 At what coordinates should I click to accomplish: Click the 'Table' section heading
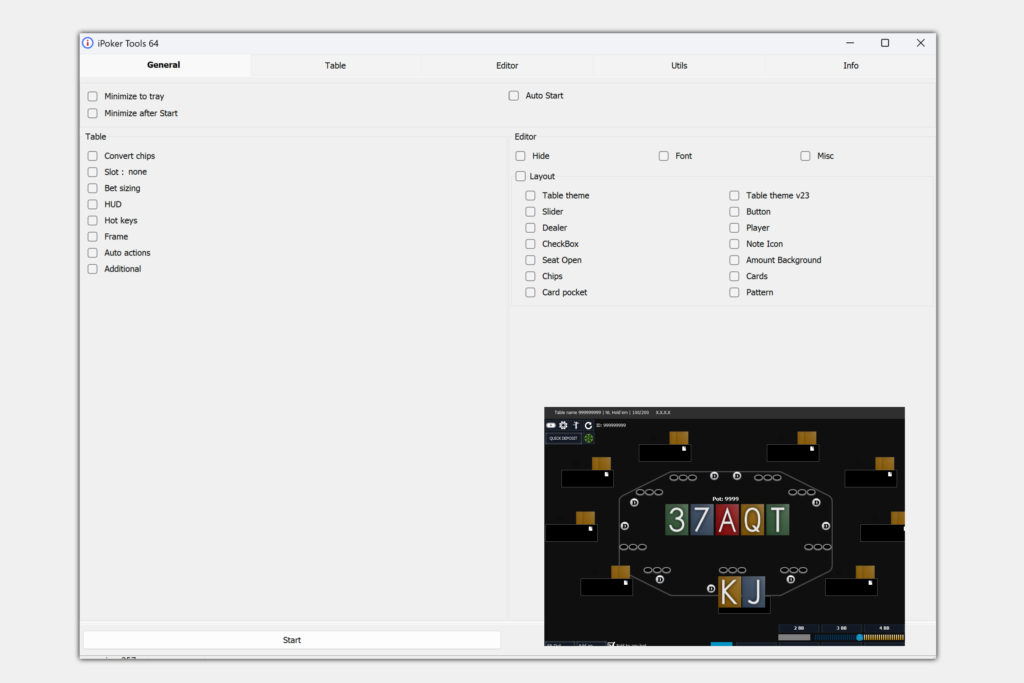(95, 136)
